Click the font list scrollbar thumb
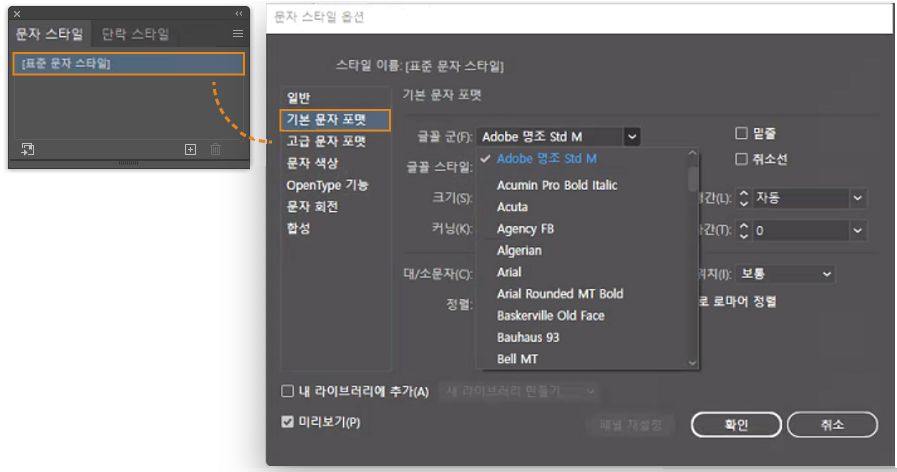897x472 pixels. click(x=692, y=178)
